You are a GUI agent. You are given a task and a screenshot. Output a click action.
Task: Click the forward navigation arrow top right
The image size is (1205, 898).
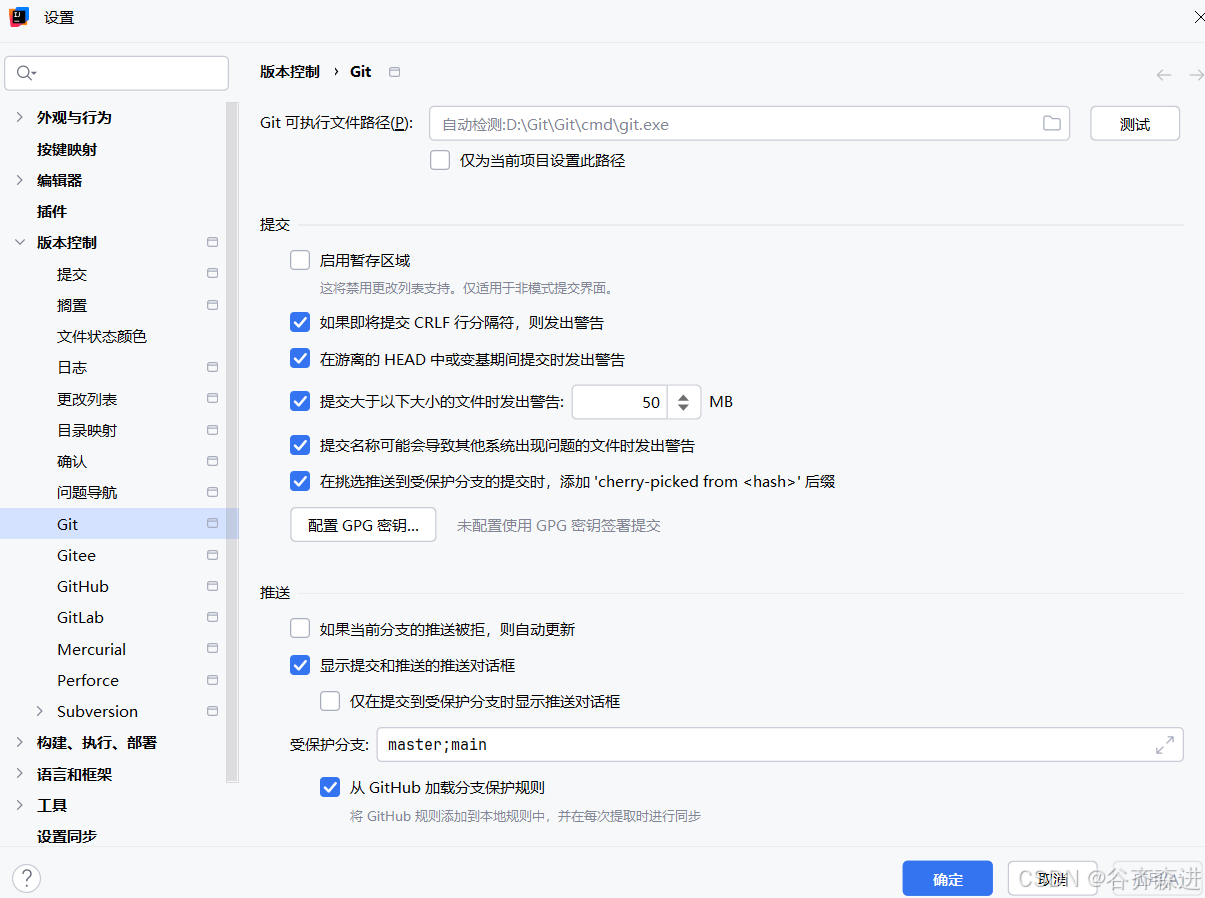coord(1196,74)
